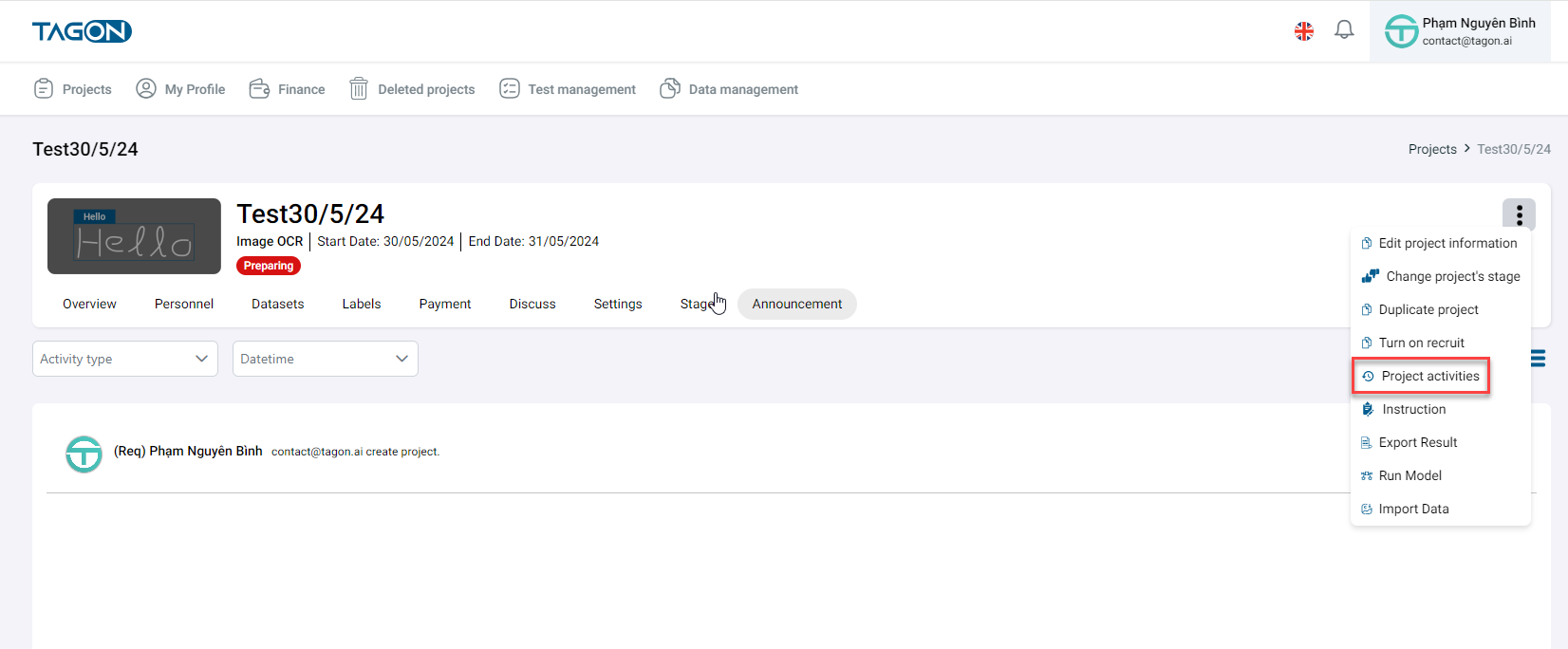Open the user account menu
Screen dimensions: 1568x649
1460,31
